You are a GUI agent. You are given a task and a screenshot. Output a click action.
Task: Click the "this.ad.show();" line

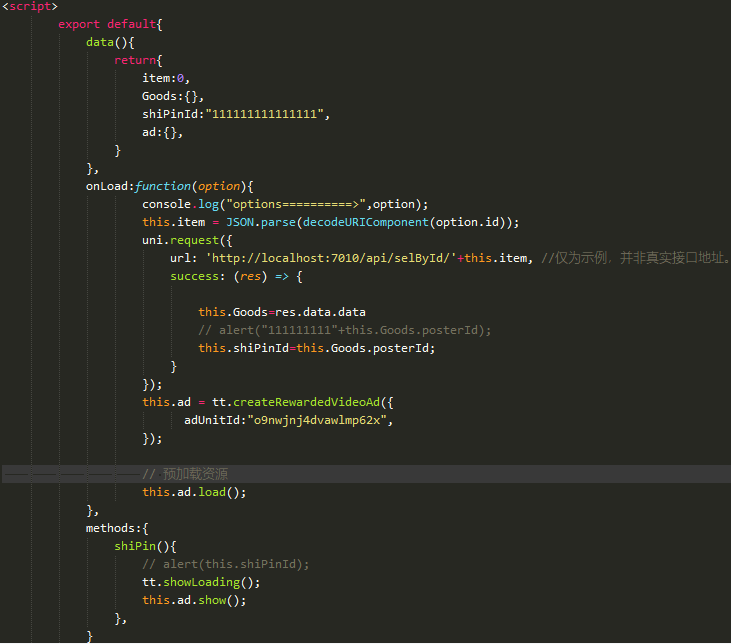pos(194,601)
